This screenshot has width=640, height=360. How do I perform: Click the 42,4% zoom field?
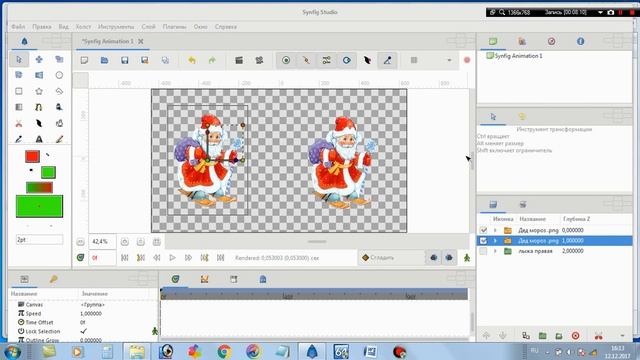102,242
